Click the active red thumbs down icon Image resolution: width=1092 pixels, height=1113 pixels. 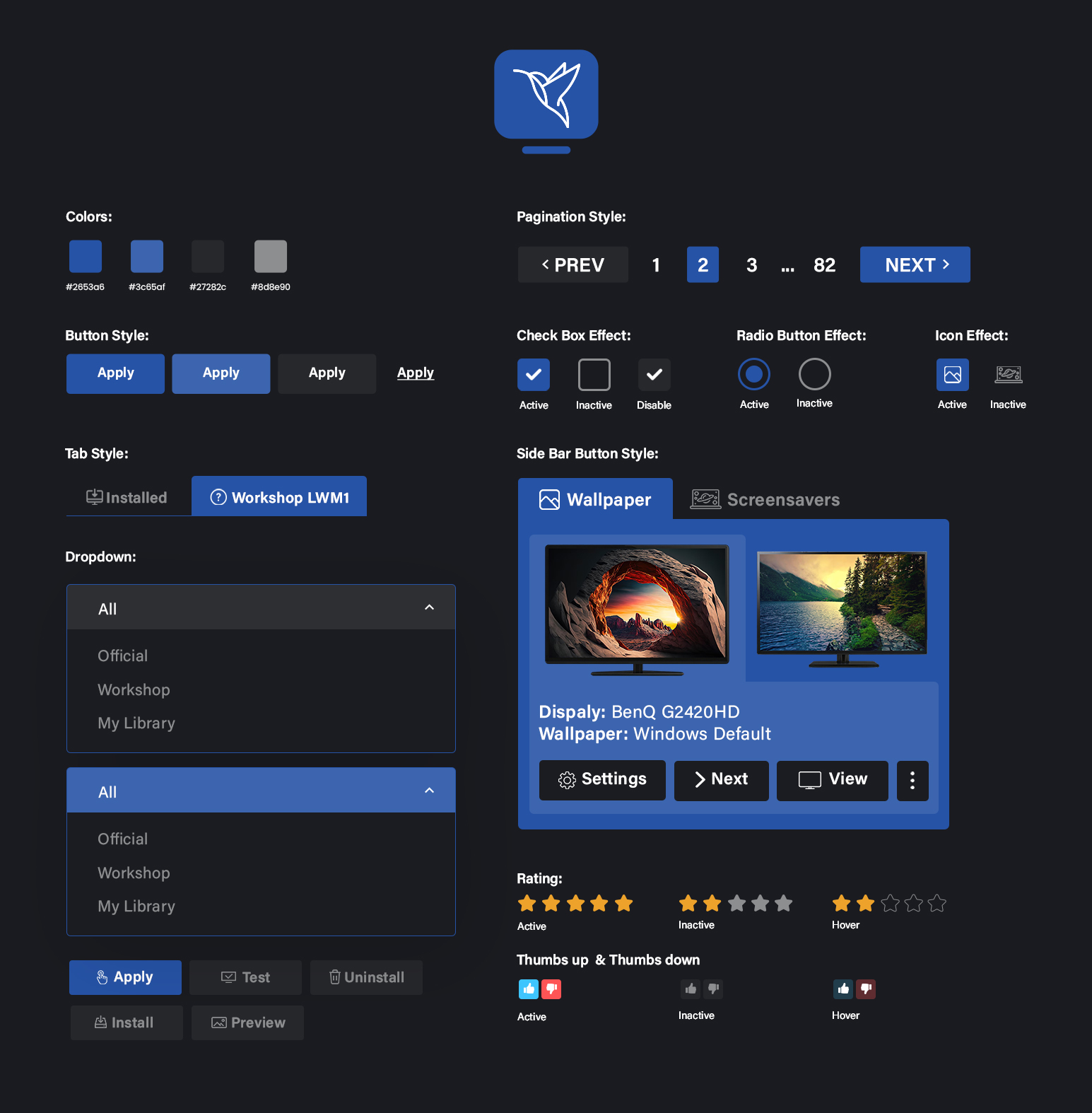tap(551, 989)
